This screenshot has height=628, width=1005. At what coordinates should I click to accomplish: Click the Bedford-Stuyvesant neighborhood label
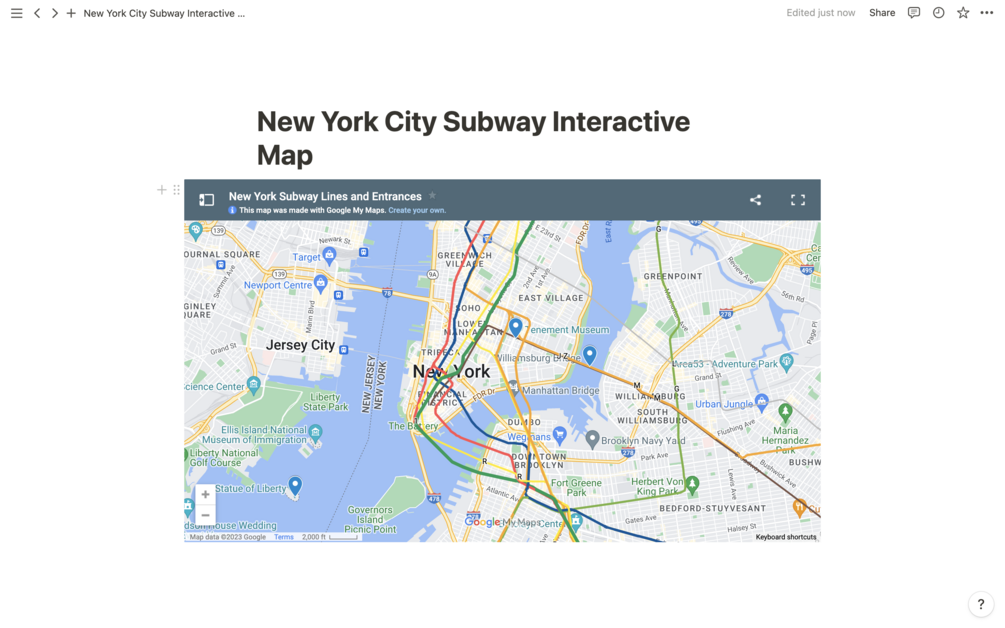click(x=713, y=508)
